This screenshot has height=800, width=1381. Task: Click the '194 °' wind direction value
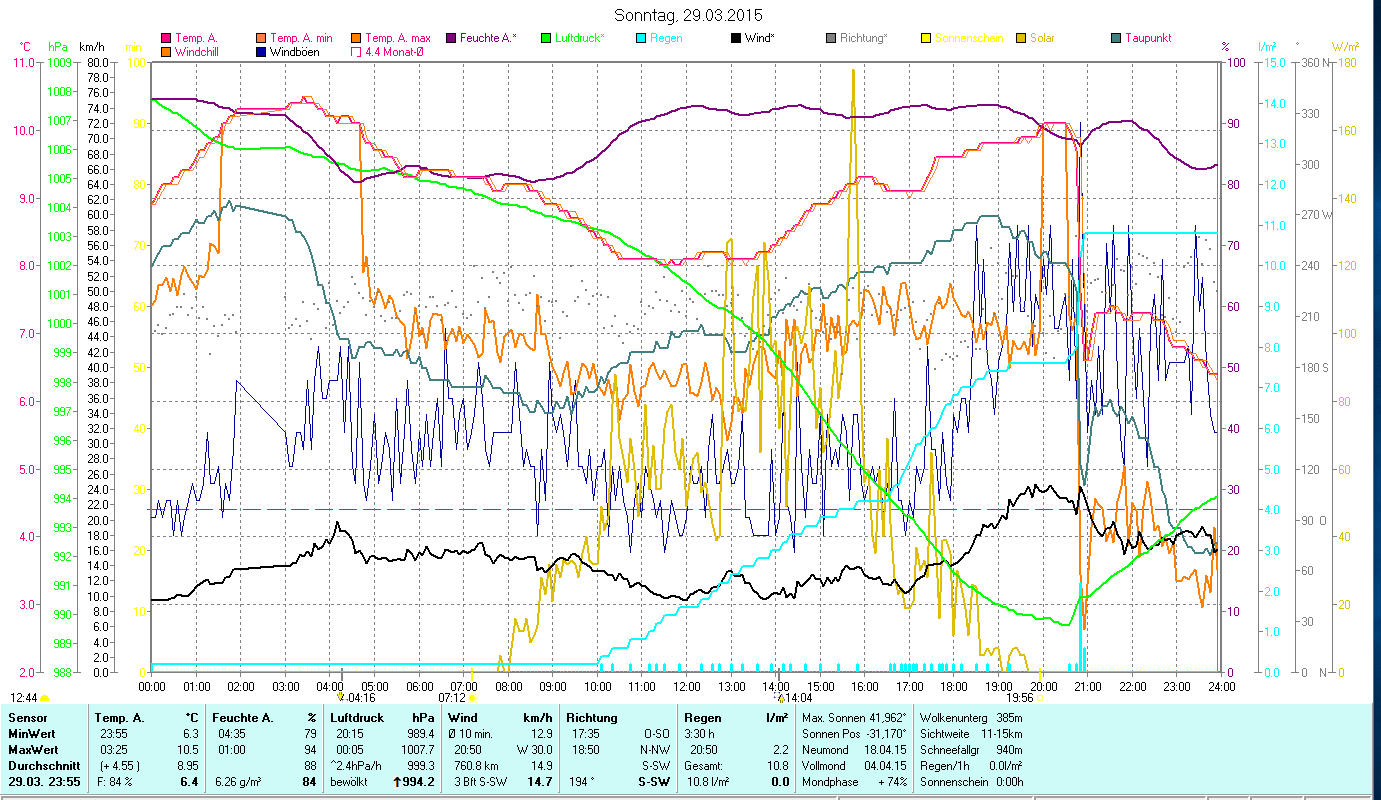pyautogui.click(x=583, y=782)
